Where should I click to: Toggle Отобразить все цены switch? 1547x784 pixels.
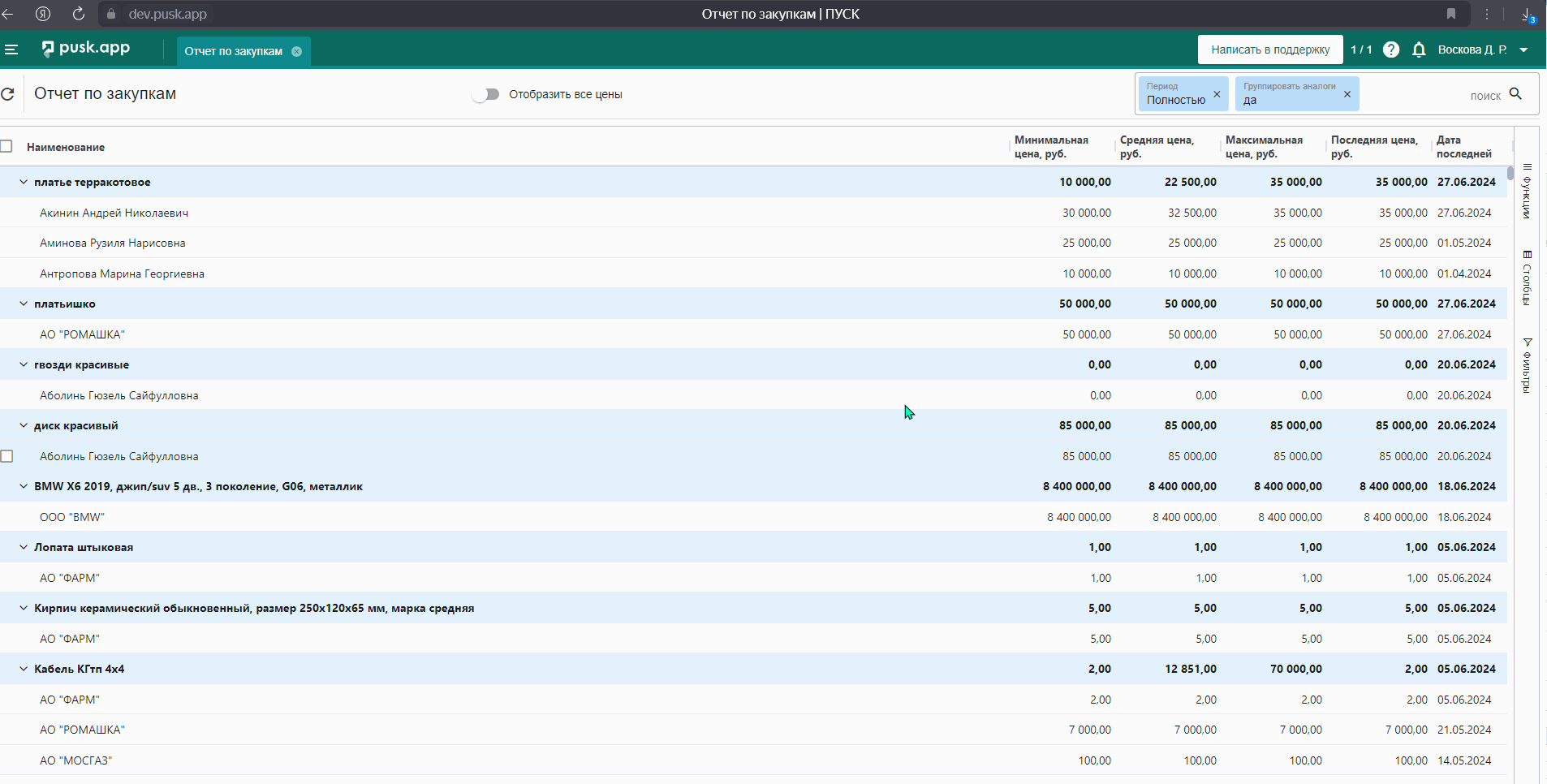tap(485, 94)
